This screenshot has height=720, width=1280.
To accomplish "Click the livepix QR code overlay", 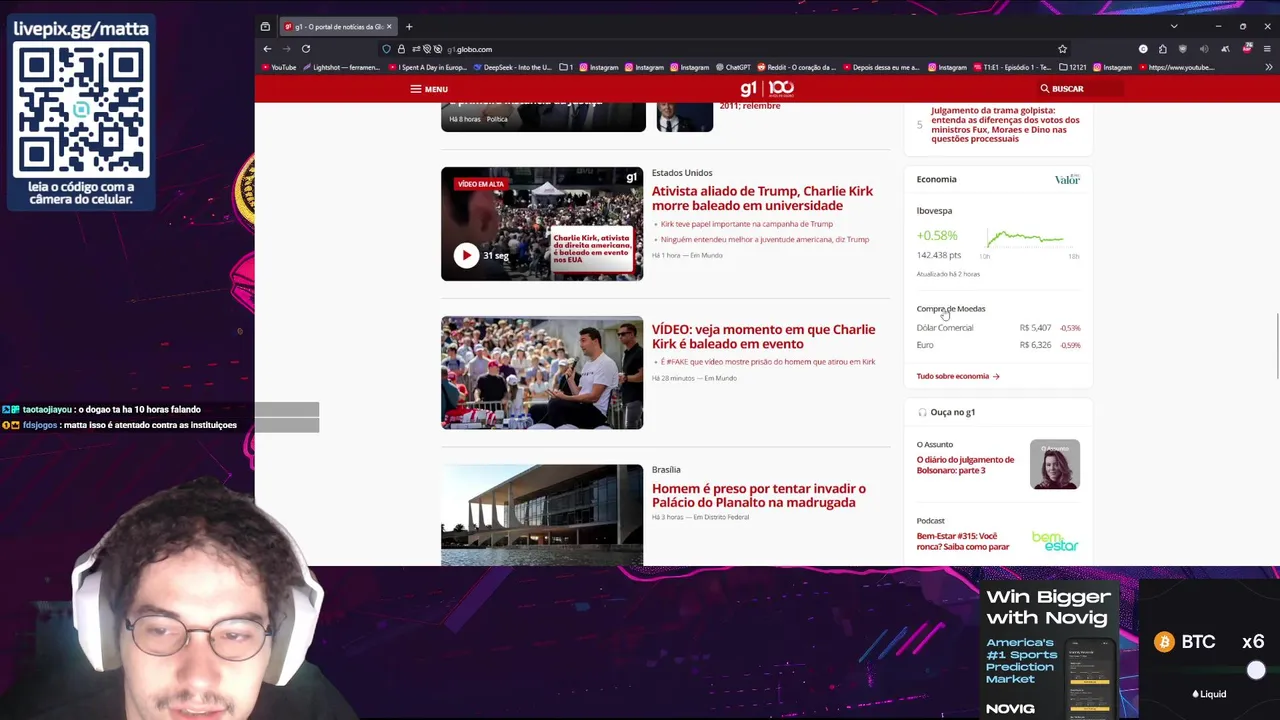I will [x=81, y=111].
